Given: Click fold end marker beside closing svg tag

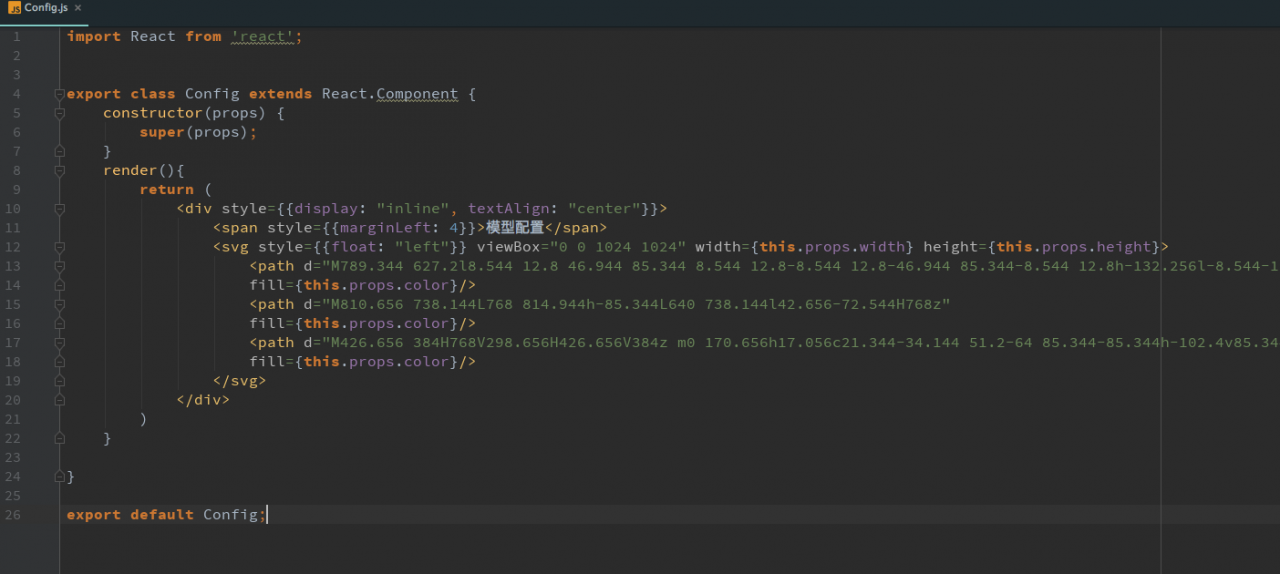Looking at the screenshot, I should (59, 380).
